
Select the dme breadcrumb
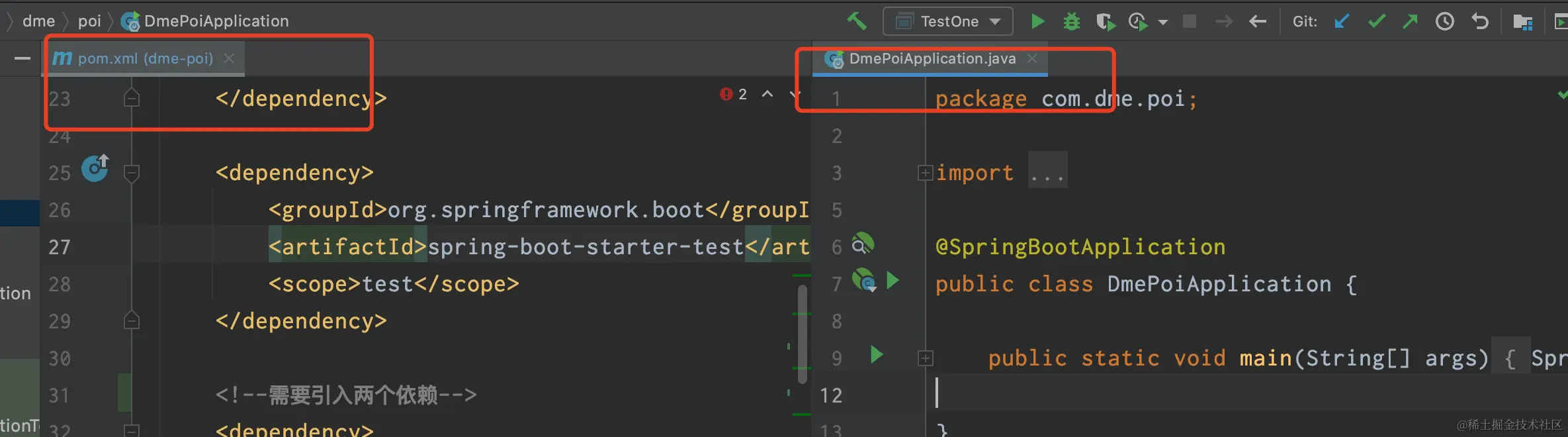(x=38, y=21)
